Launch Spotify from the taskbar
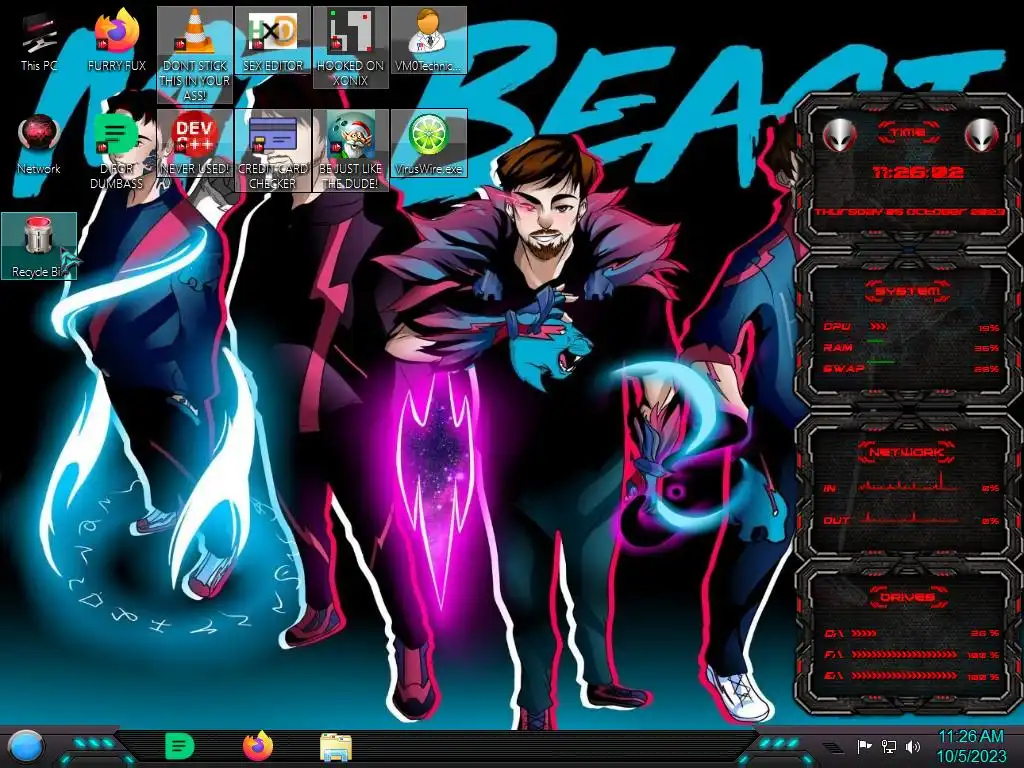Image resolution: width=1024 pixels, height=768 pixels. click(180, 746)
